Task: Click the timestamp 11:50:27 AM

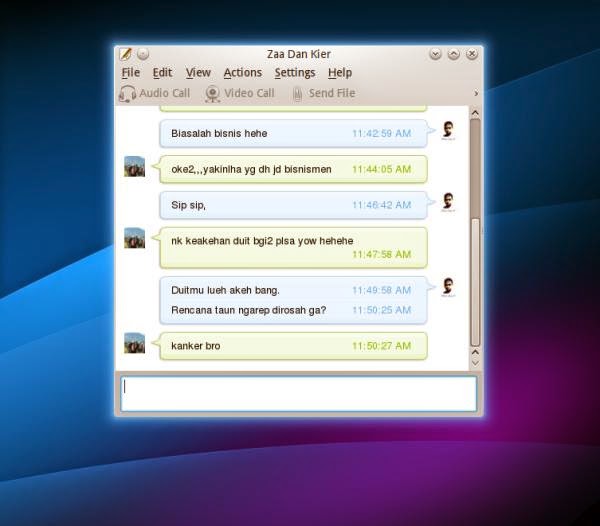Action: pyautogui.click(x=382, y=346)
